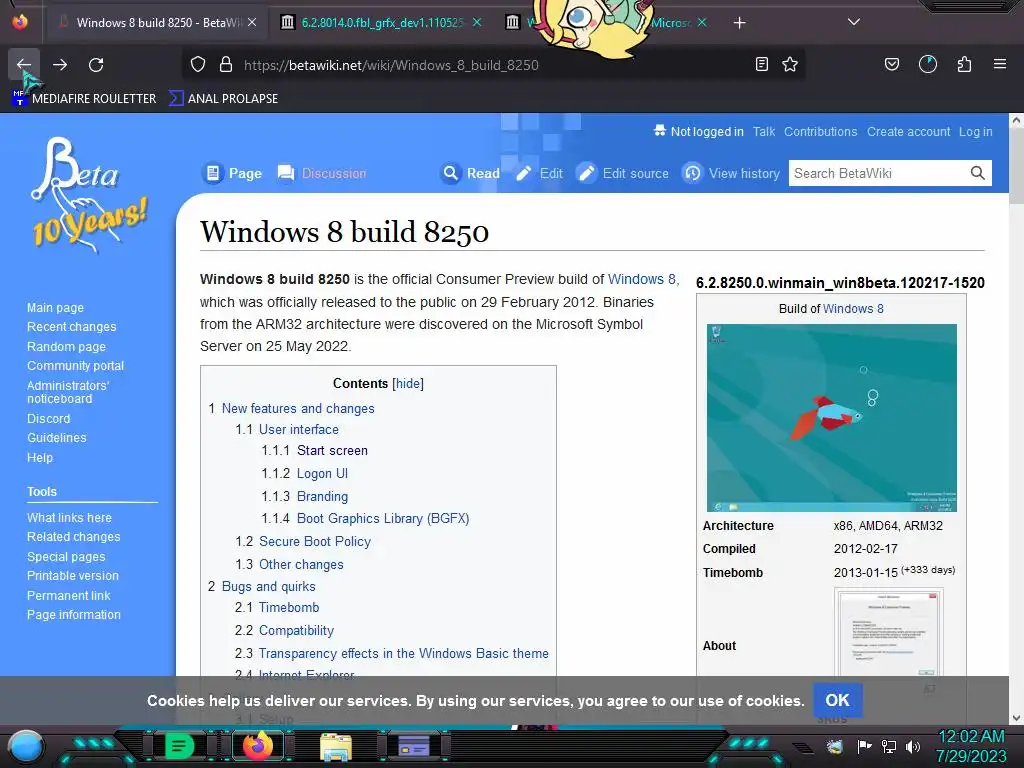Image resolution: width=1024 pixels, height=768 pixels.
Task: List all tabs with the chevron
Action: coord(854,22)
